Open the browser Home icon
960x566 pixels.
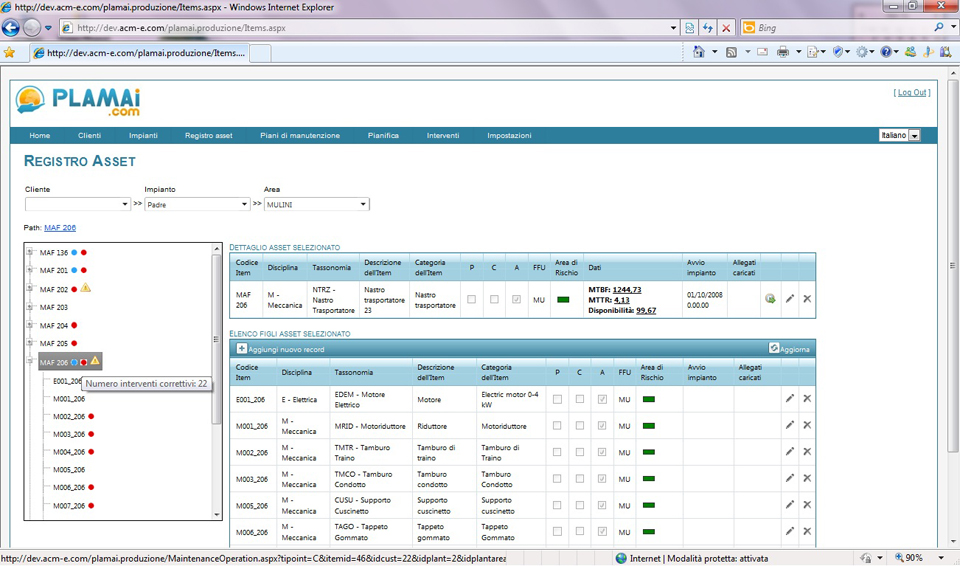tap(699, 52)
